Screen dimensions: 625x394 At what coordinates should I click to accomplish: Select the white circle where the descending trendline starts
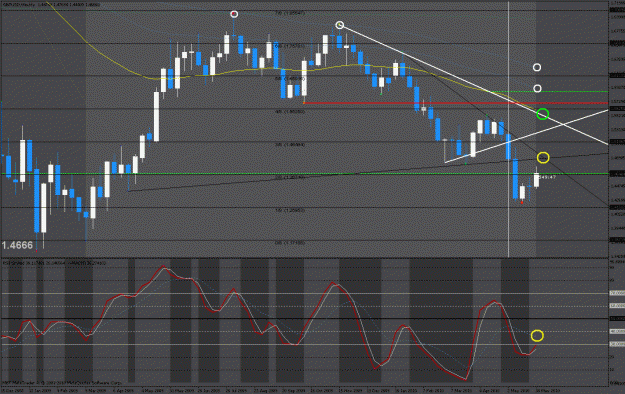(339, 25)
